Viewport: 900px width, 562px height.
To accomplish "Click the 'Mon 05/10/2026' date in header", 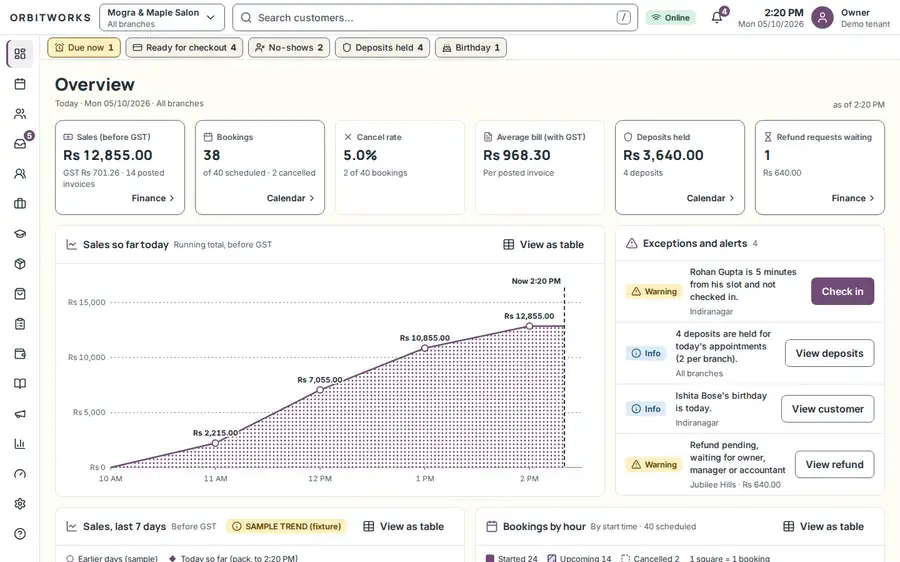I will point(771,24).
